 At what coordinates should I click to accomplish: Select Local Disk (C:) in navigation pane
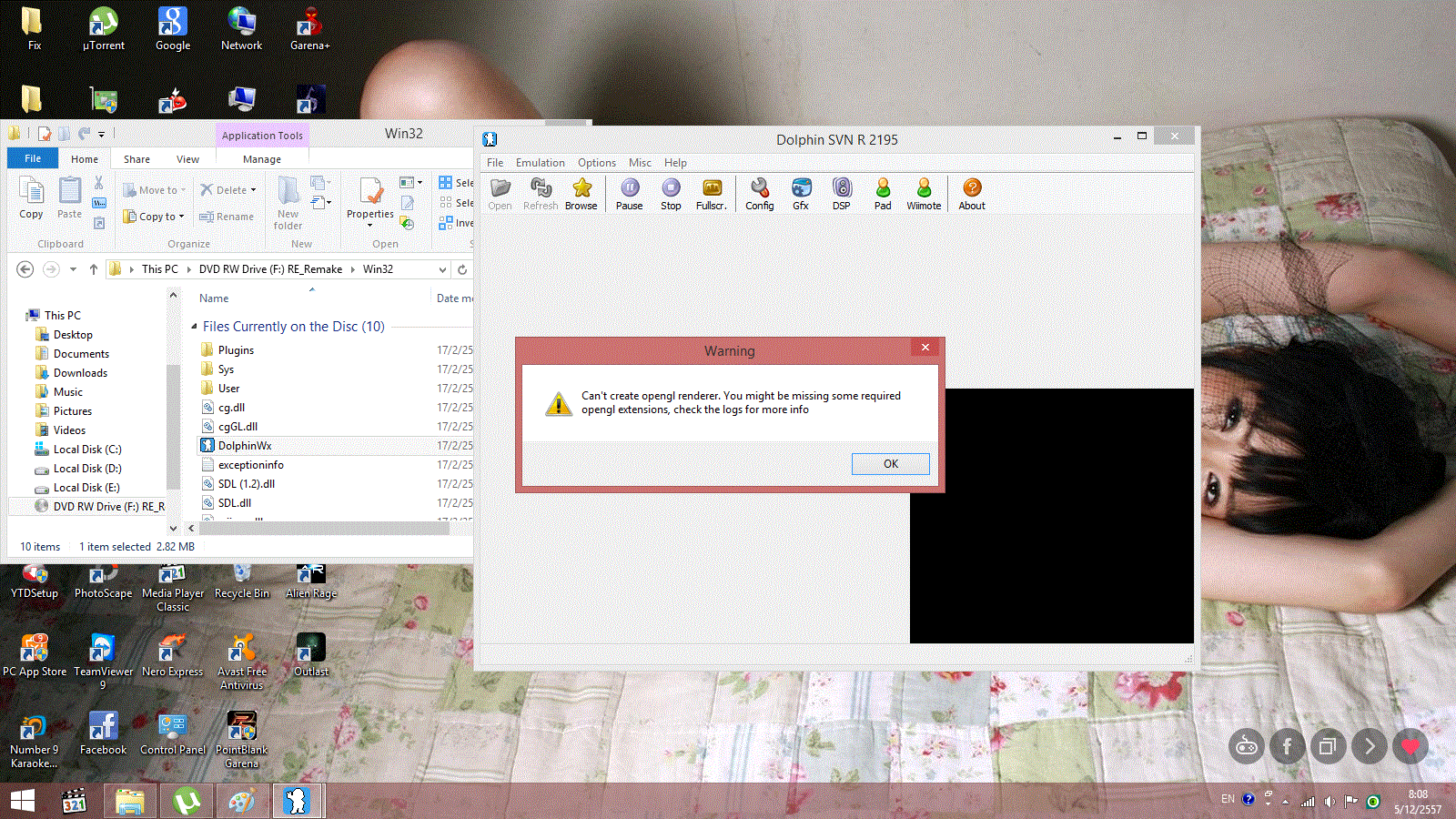click(86, 450)
